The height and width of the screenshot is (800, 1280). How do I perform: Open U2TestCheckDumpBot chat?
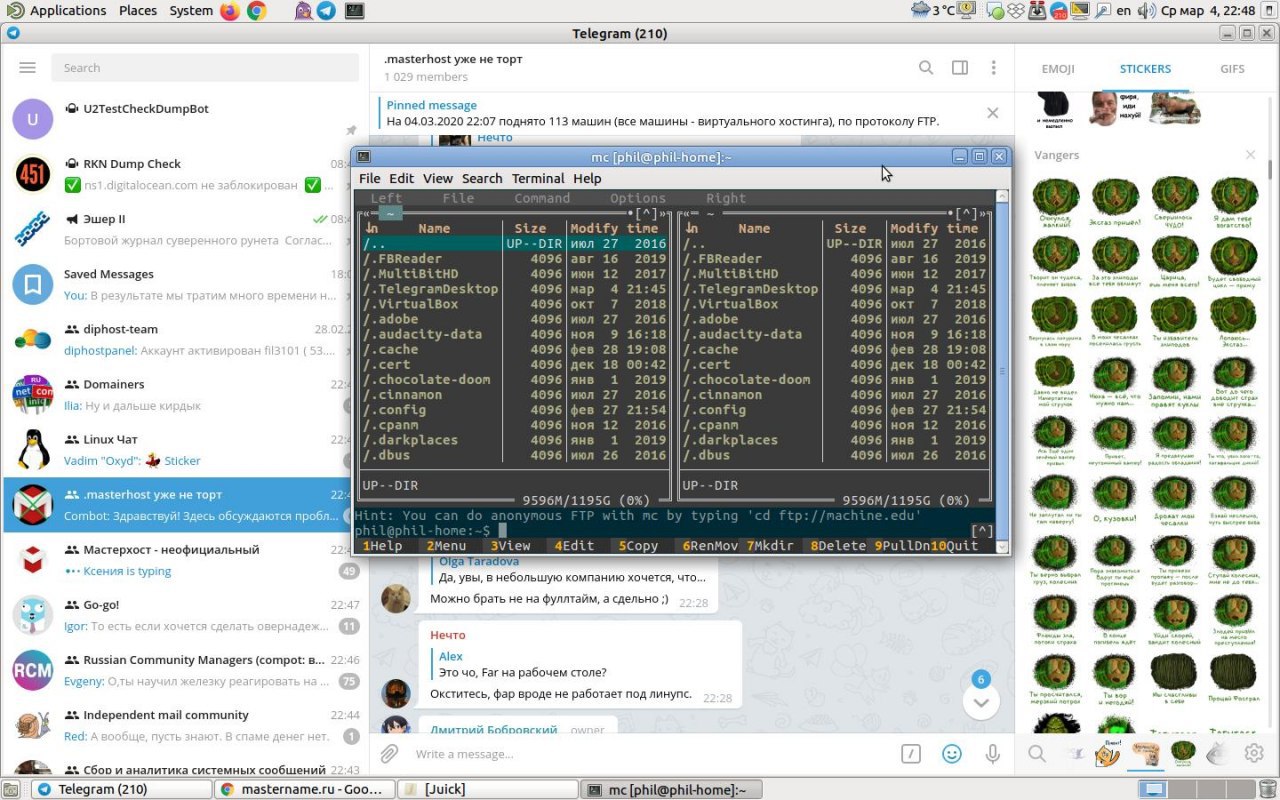pos(185,119)
